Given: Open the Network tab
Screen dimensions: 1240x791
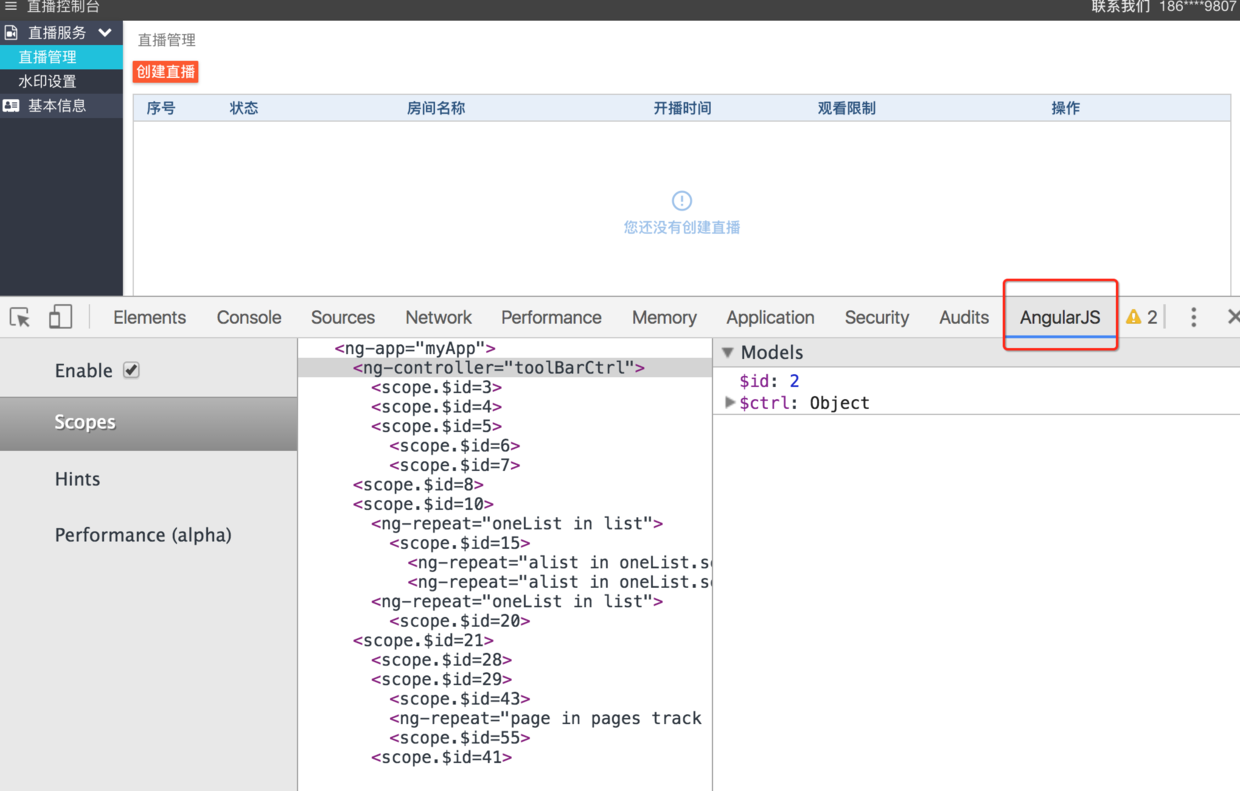Looking at the screenshot, I should [x=438, y=317].
